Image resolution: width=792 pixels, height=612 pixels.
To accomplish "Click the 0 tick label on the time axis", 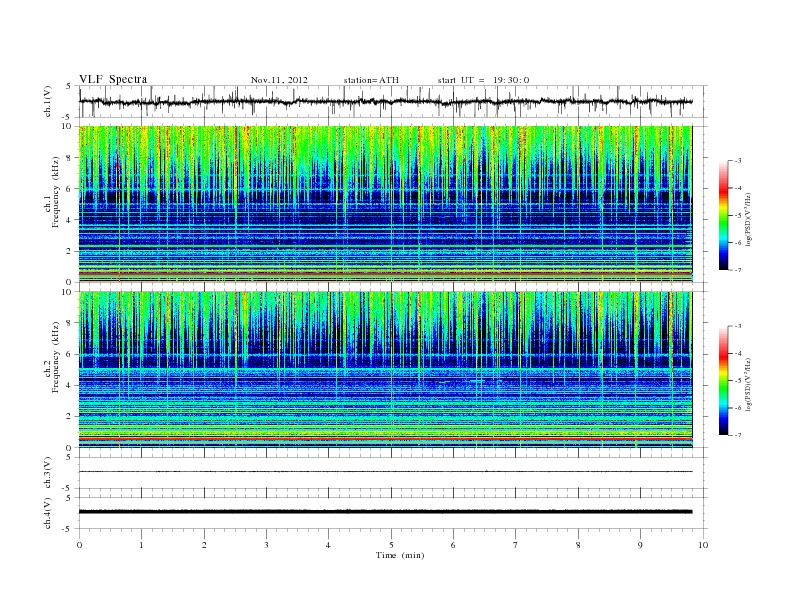I will tap(79, 545).
